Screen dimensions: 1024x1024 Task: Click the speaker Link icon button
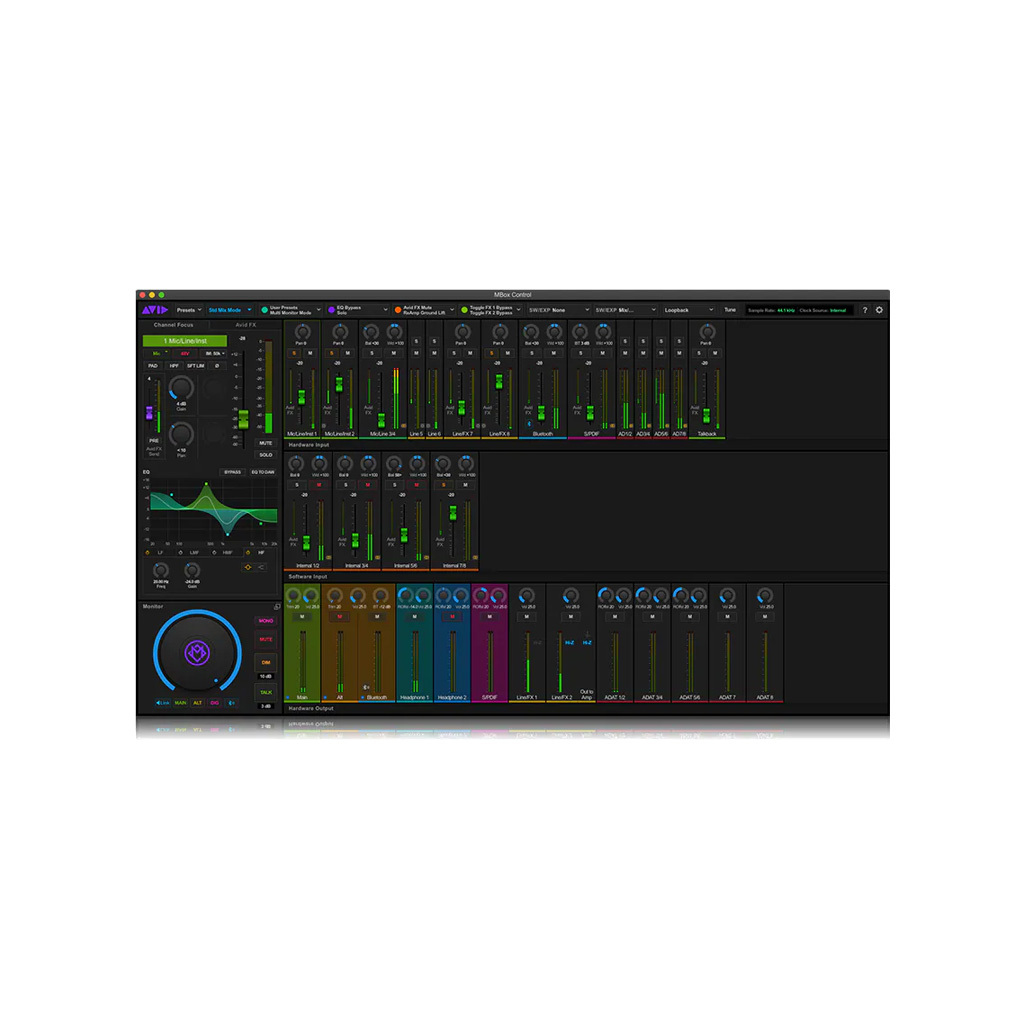tap(162, 703)
